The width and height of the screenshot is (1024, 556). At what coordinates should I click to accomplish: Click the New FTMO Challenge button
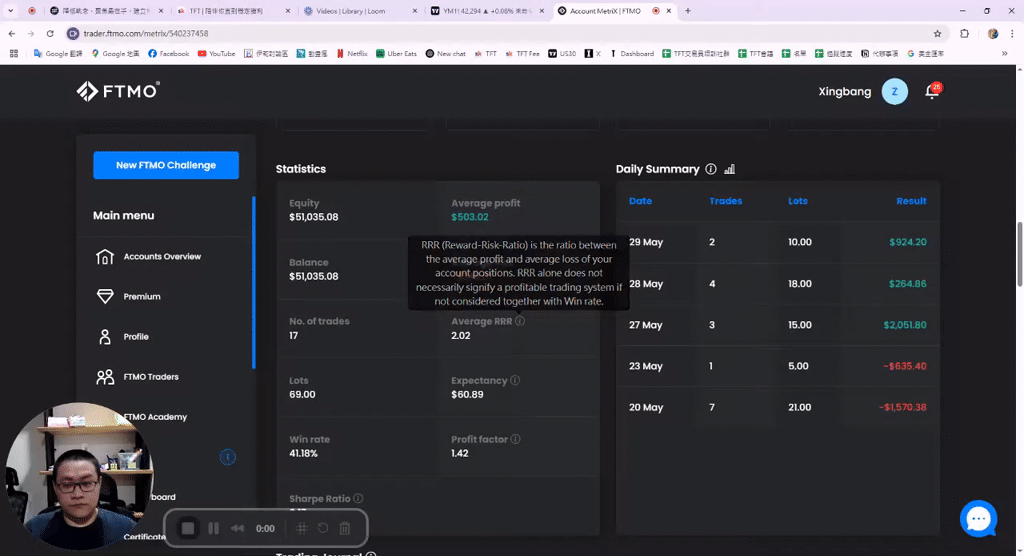pyautogui.click(x=166, y=165)
